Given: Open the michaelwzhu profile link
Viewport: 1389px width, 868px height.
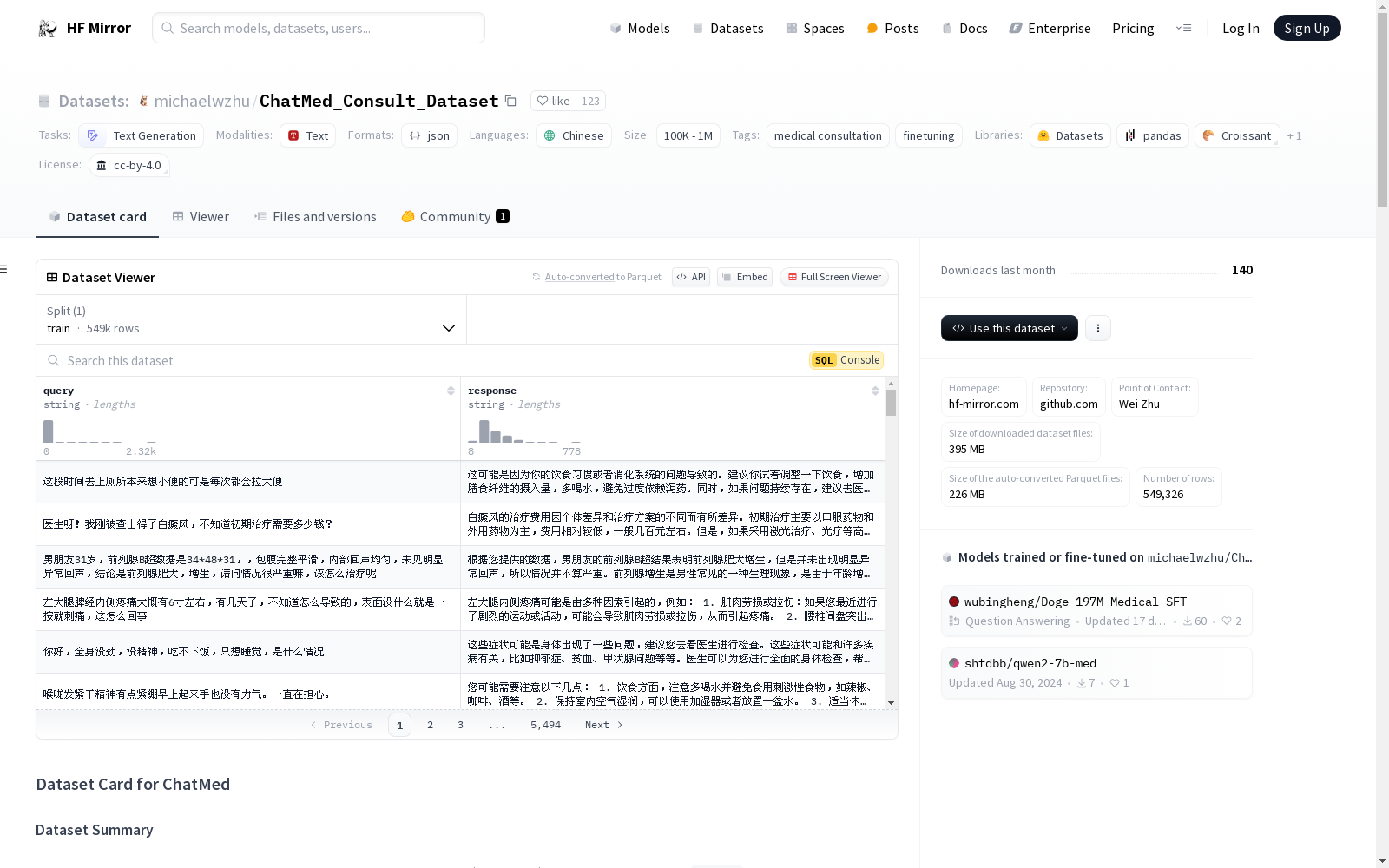Looking at the screenshot, I should click(201, 102).
